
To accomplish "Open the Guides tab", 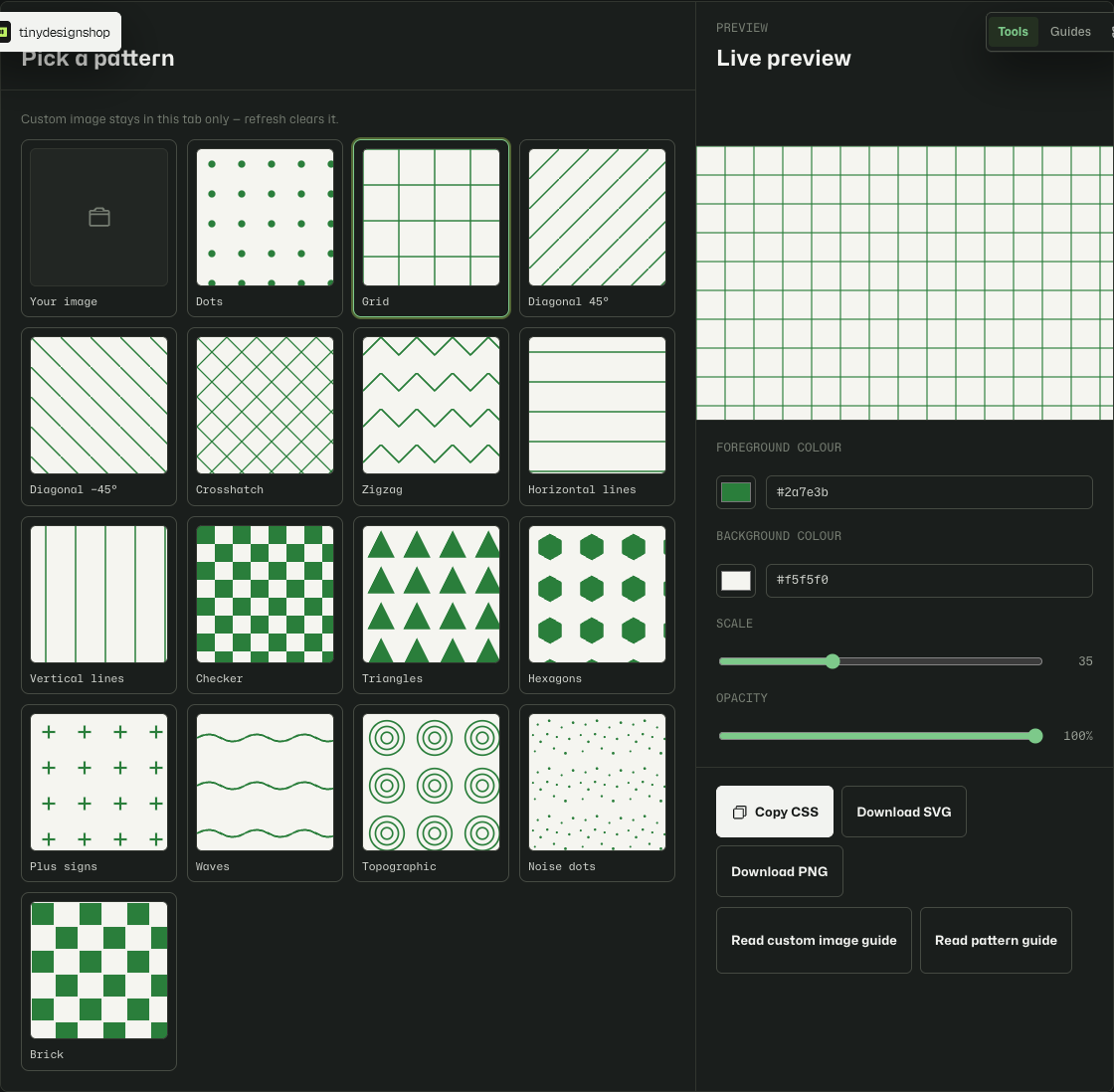I will click(x=1070, y=31).
